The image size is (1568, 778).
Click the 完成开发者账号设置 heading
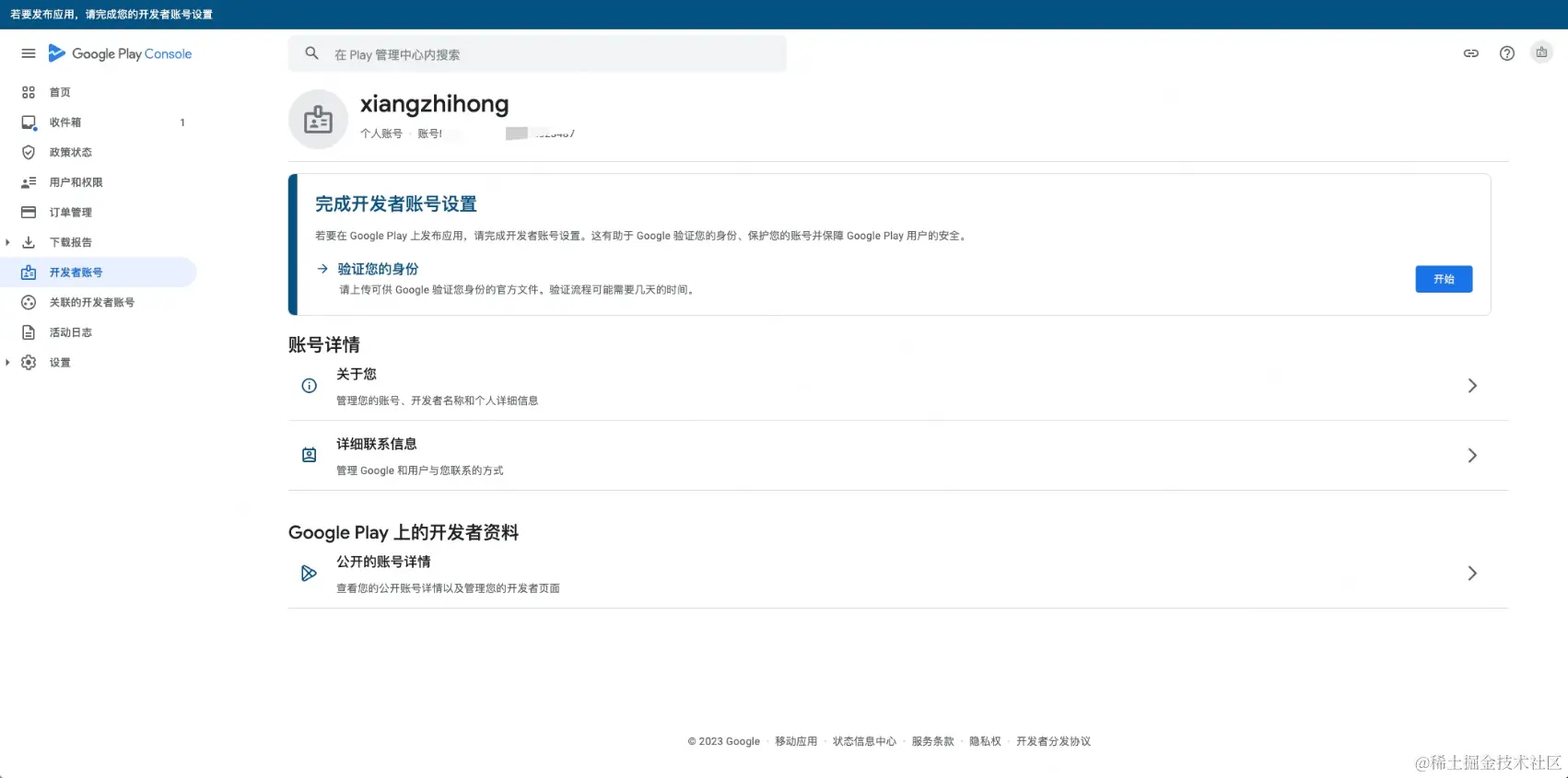[396, 203]
